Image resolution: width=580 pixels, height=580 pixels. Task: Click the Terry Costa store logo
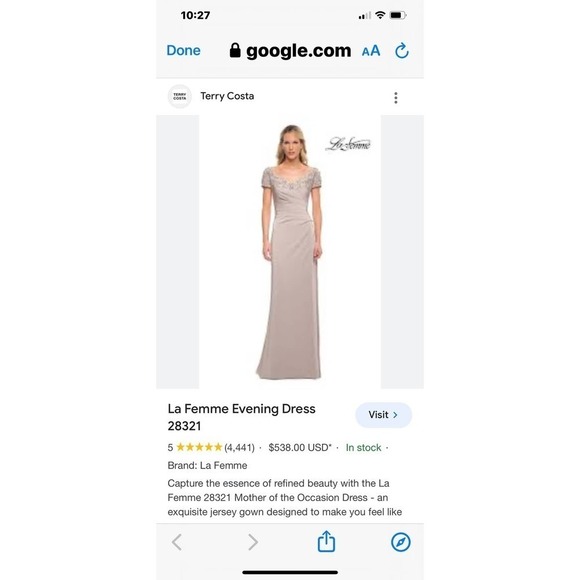(x=180, y=97)
